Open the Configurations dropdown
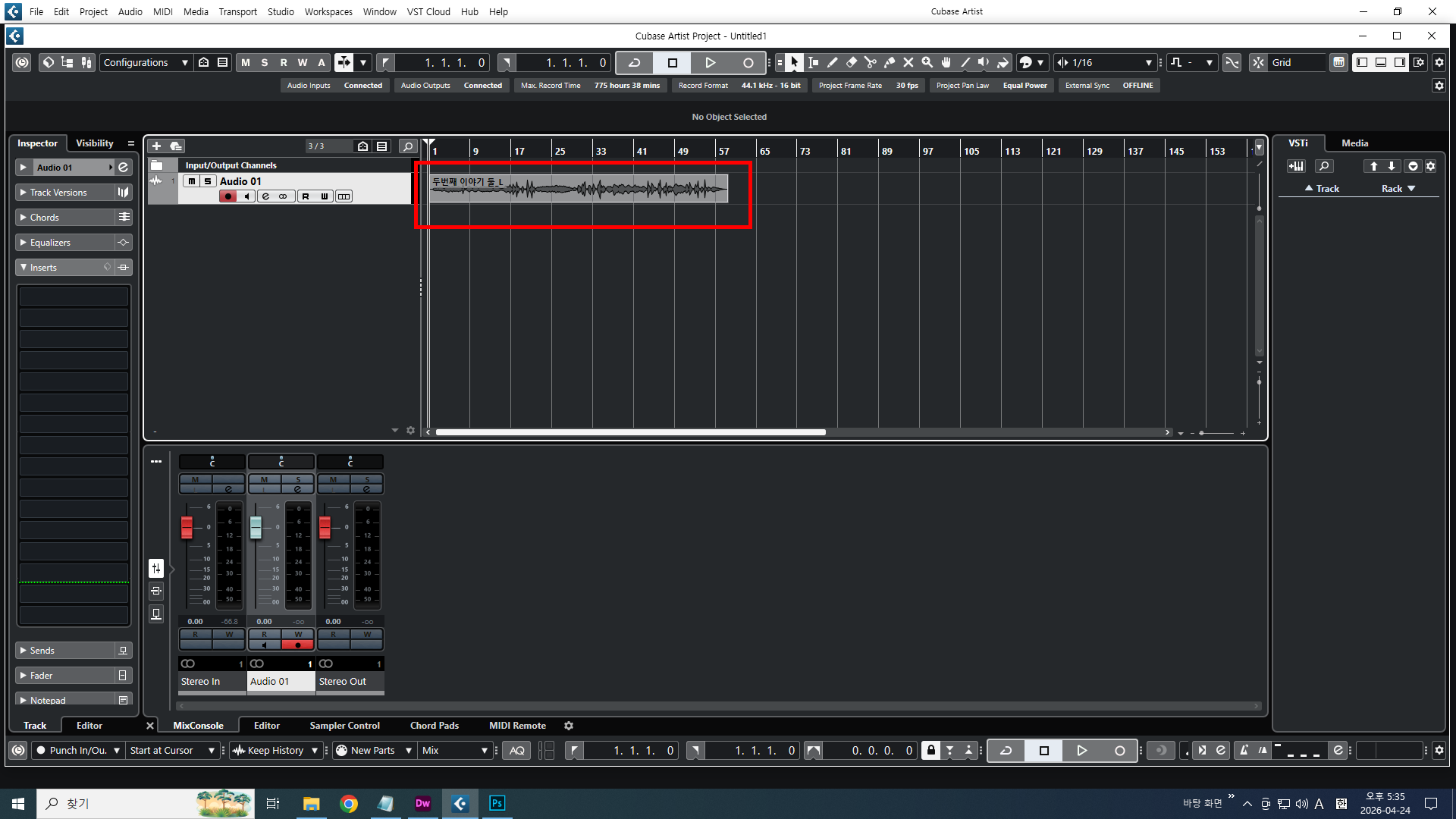 (146, 63)
